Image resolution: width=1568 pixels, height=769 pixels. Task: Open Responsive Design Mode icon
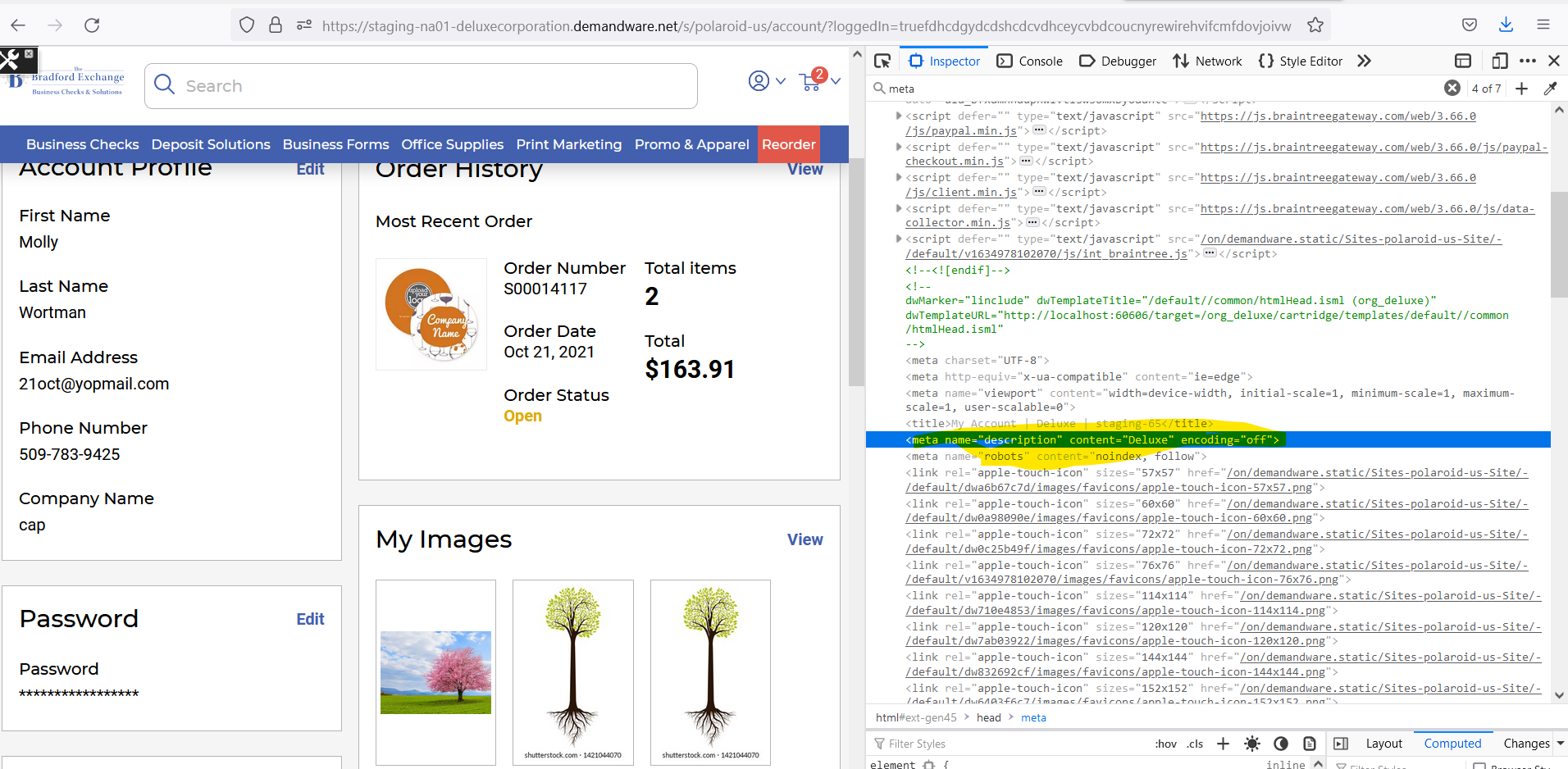[x=1499, y=61]
